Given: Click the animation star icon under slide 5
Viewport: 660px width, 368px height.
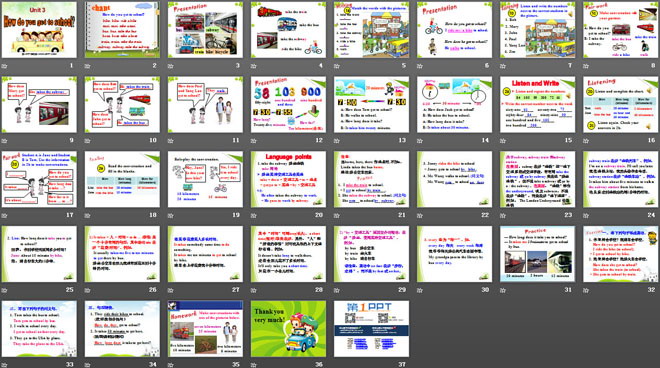Looking at the screenshot, I should [x=337, y=66].
